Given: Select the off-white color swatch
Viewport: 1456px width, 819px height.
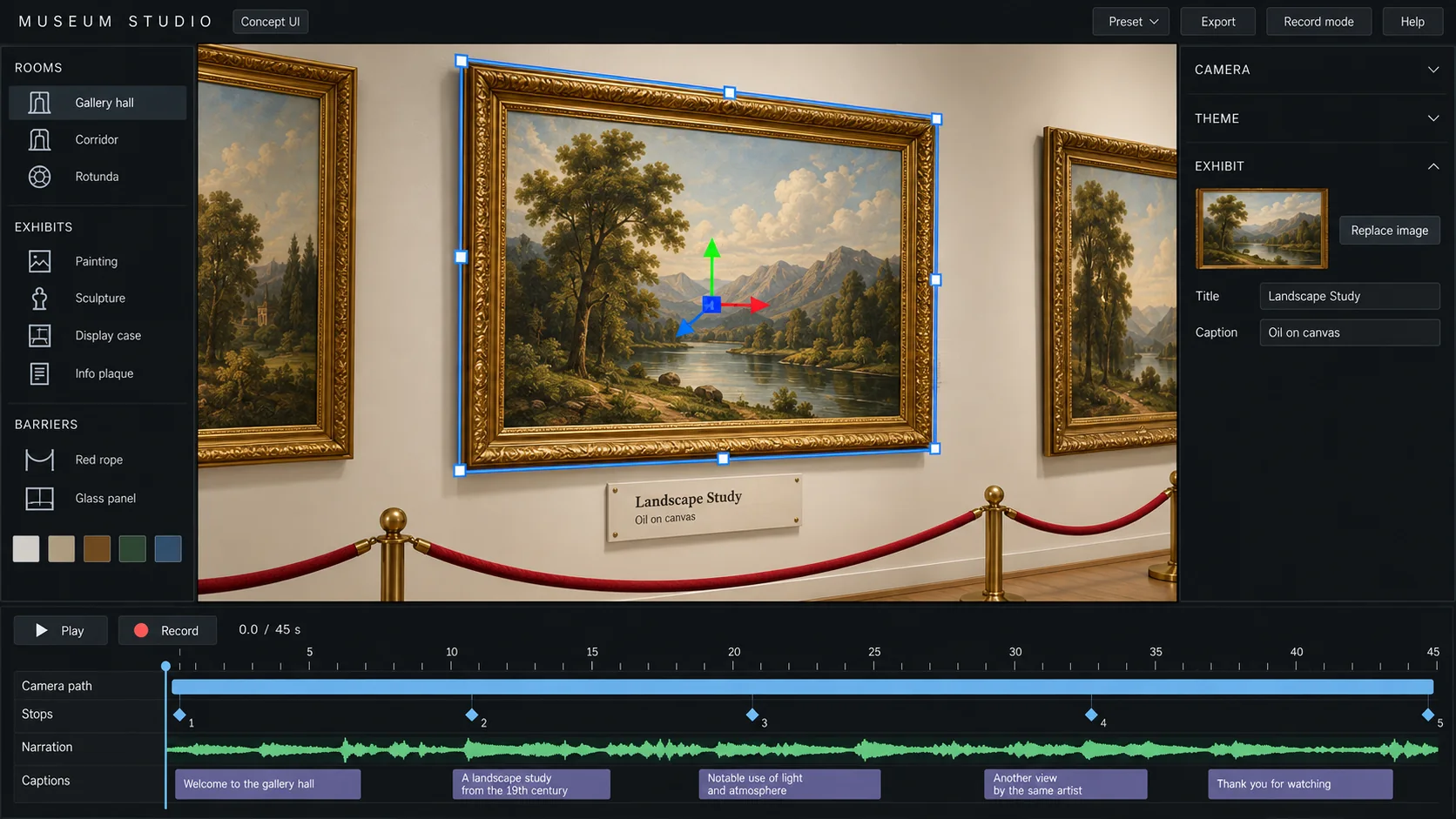Looking at the screenshot, I should point(26,548).
